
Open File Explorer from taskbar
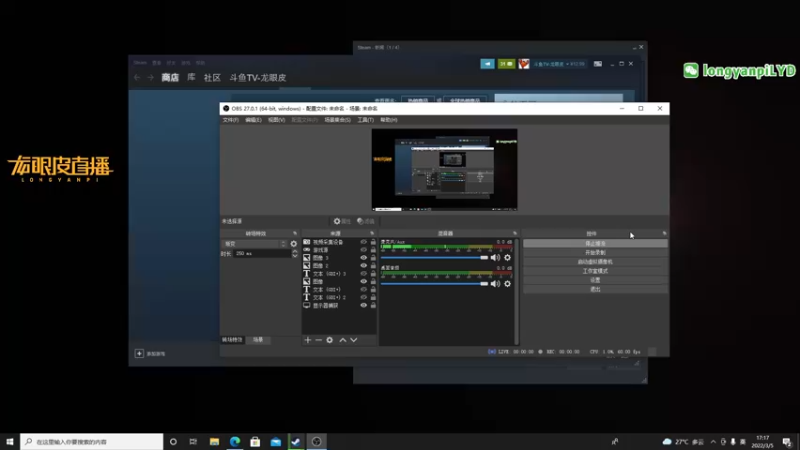pyautogui.click(x=214, y=441)
